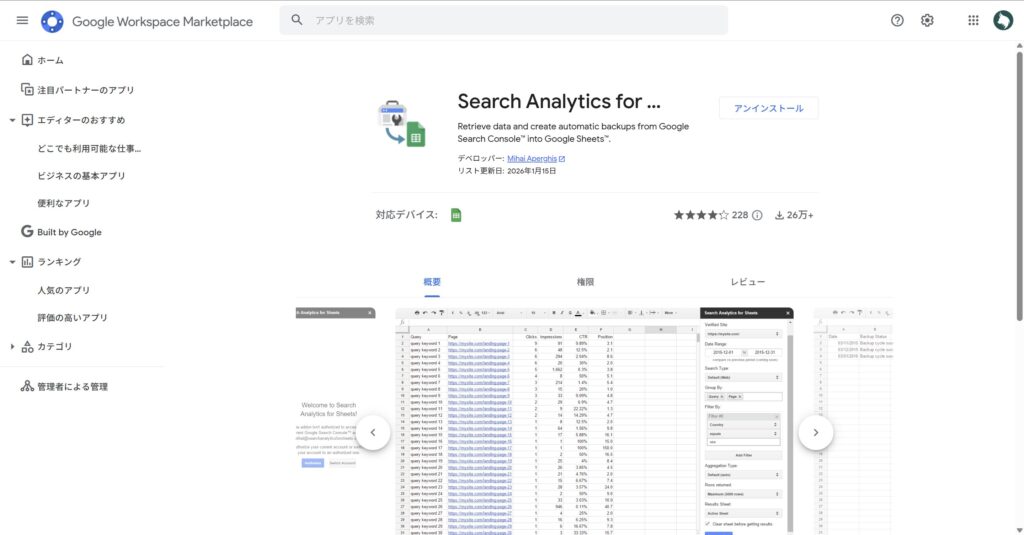This screenshot has width=1024, height=535.
Task: Click the rating info icon next to 228
Action: coord(757,215)
